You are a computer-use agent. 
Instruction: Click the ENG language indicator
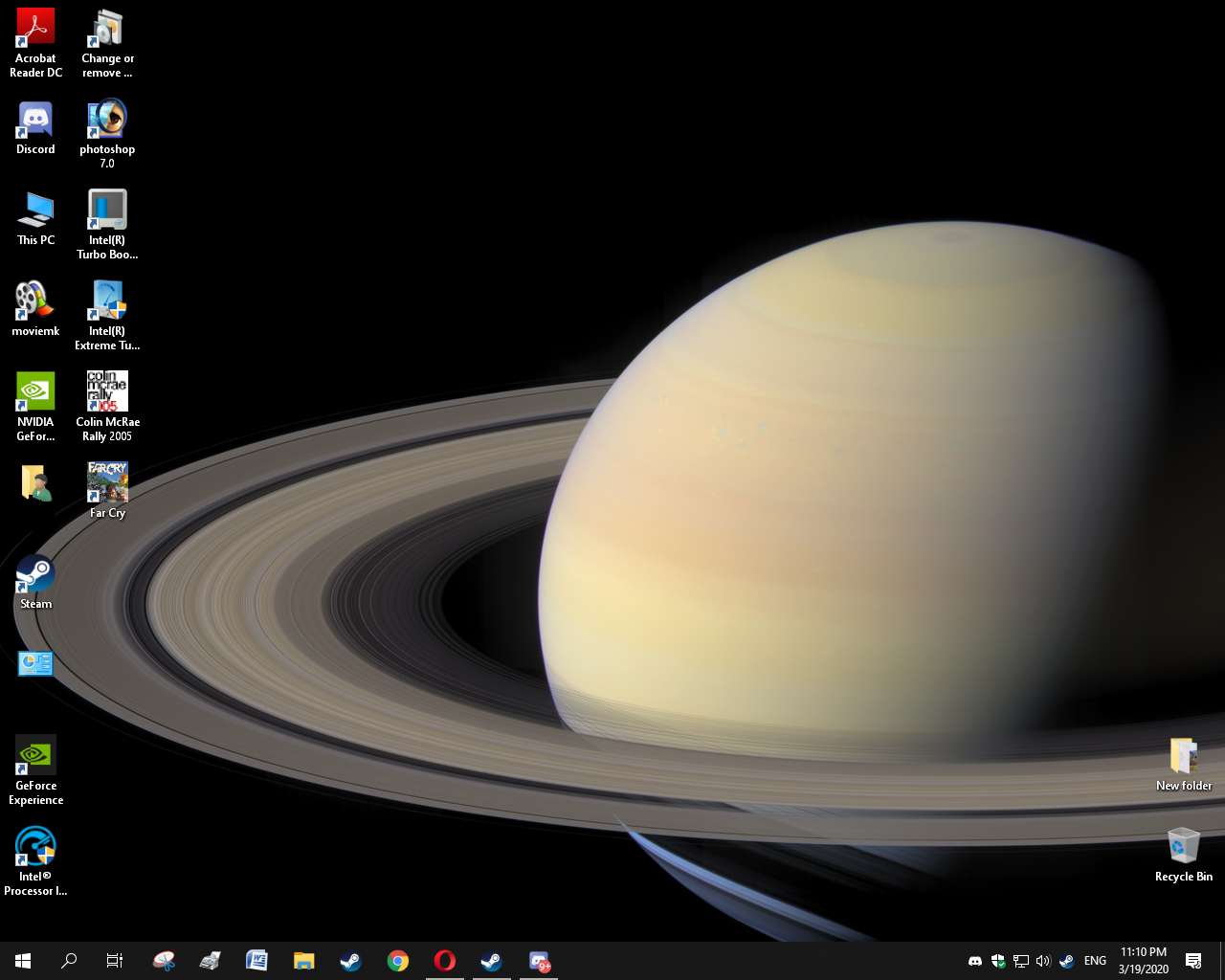(1095, 961)
